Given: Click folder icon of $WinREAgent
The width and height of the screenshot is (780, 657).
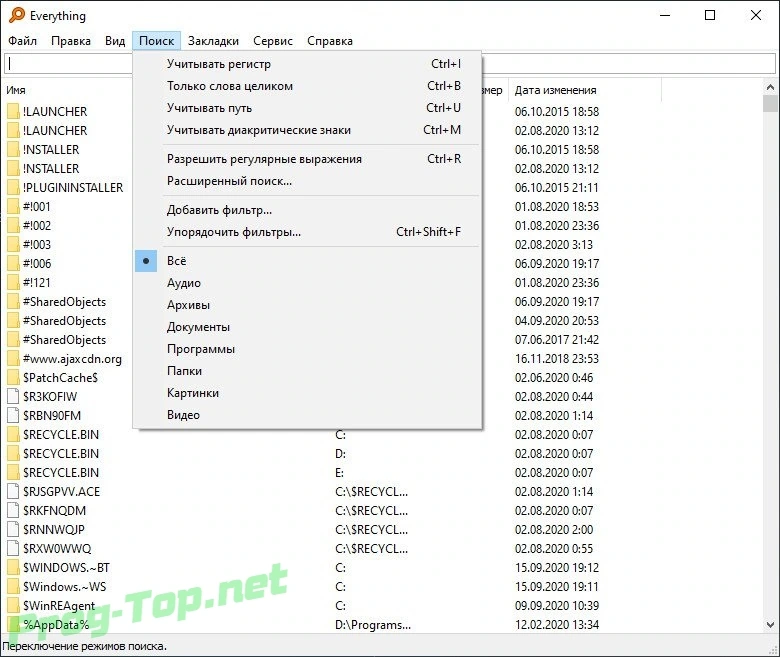Looking at the screenshot, I should click(x=13, y=605).
